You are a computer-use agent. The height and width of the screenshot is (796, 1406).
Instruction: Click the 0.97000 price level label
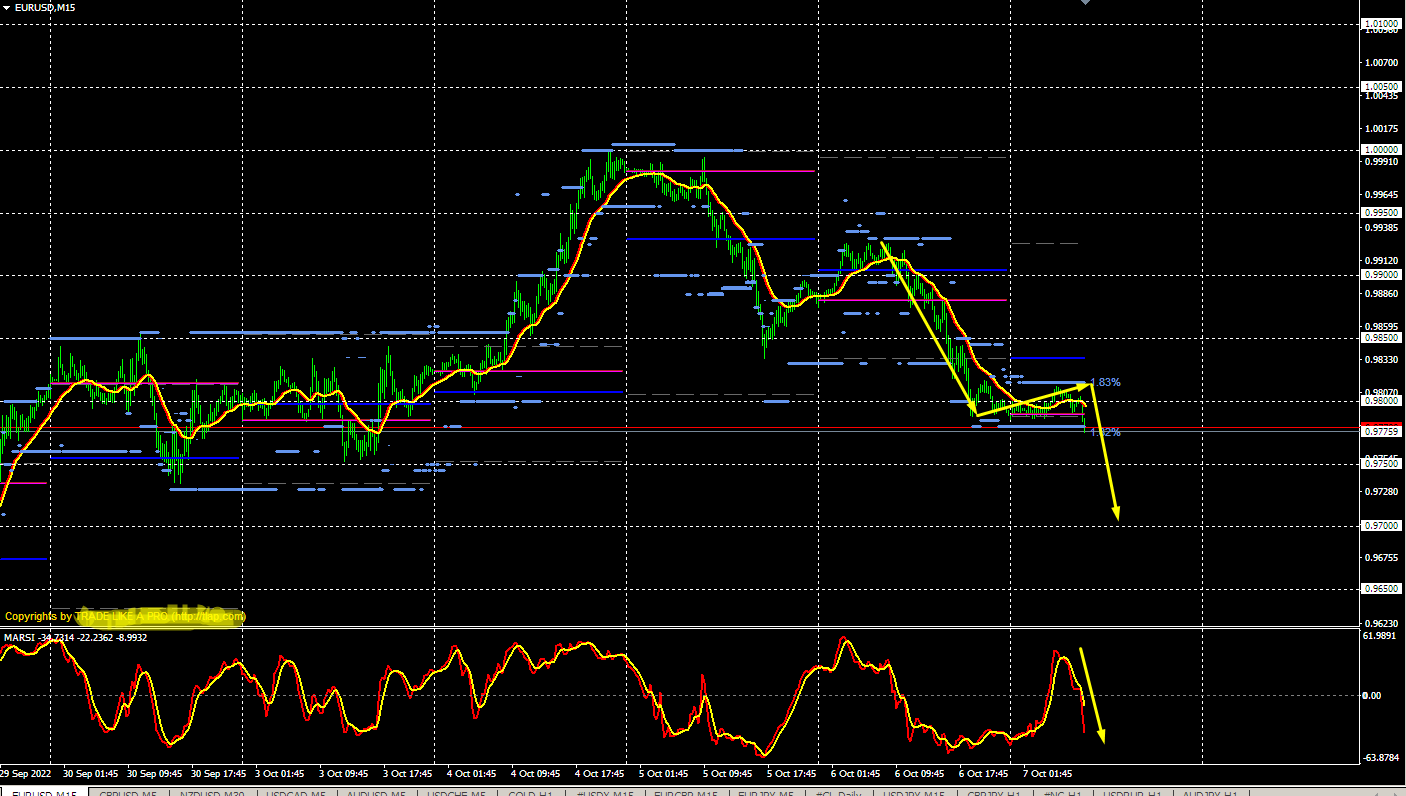coord(1380,526)
